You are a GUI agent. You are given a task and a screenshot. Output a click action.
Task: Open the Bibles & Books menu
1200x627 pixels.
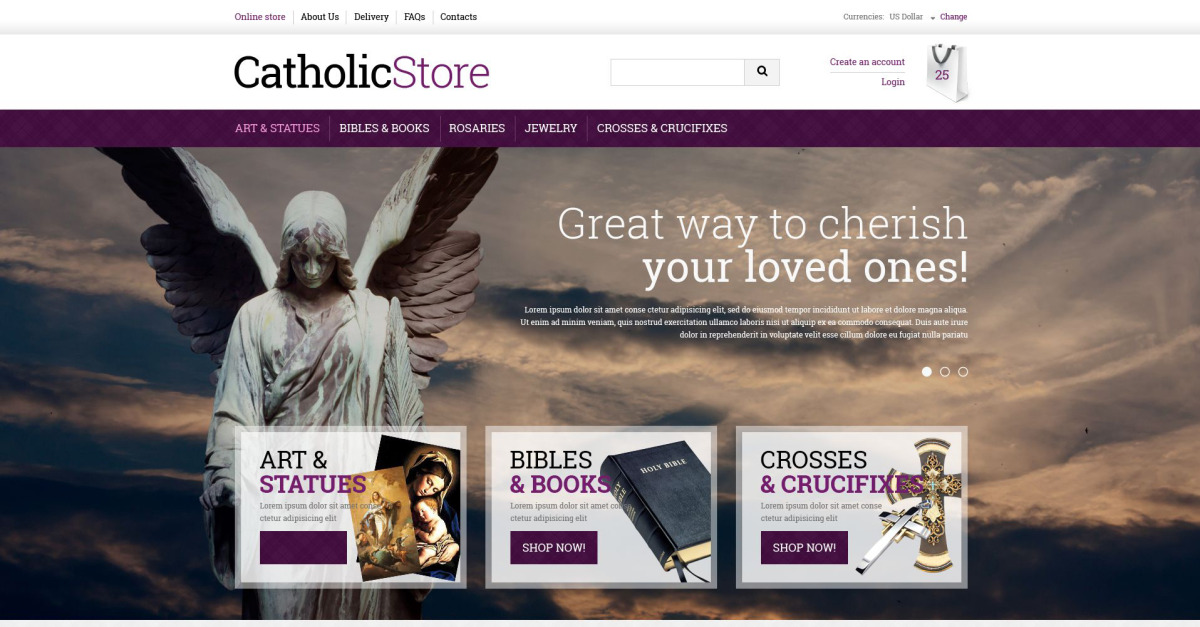click(x=384, y=128)
